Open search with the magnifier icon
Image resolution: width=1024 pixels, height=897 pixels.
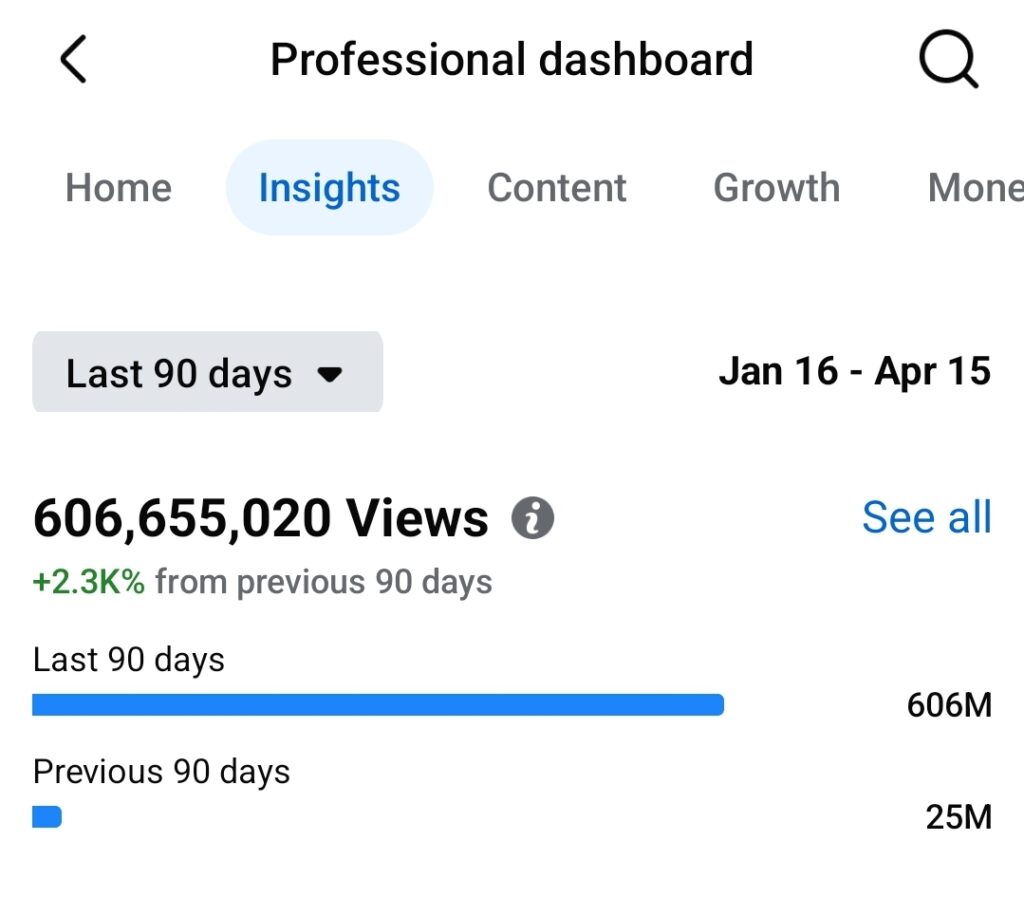tap(947, 60)
